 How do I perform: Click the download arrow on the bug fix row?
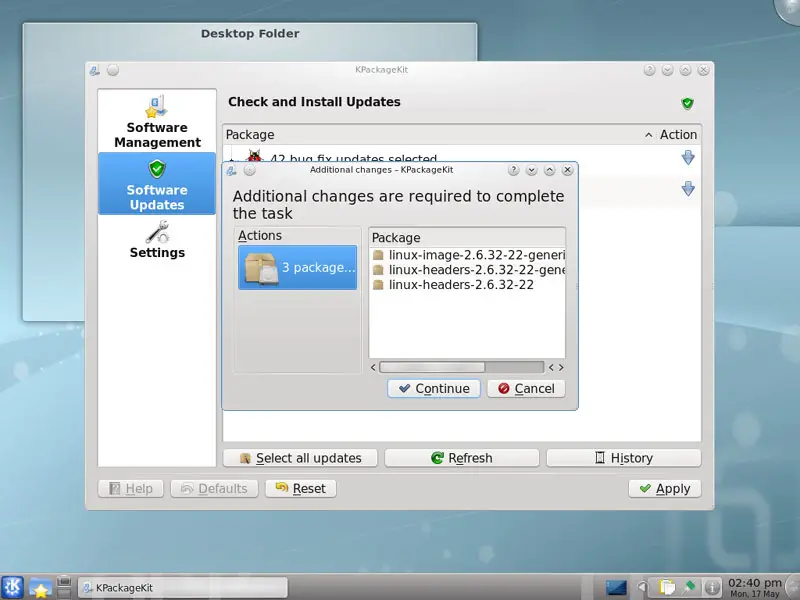688,158
